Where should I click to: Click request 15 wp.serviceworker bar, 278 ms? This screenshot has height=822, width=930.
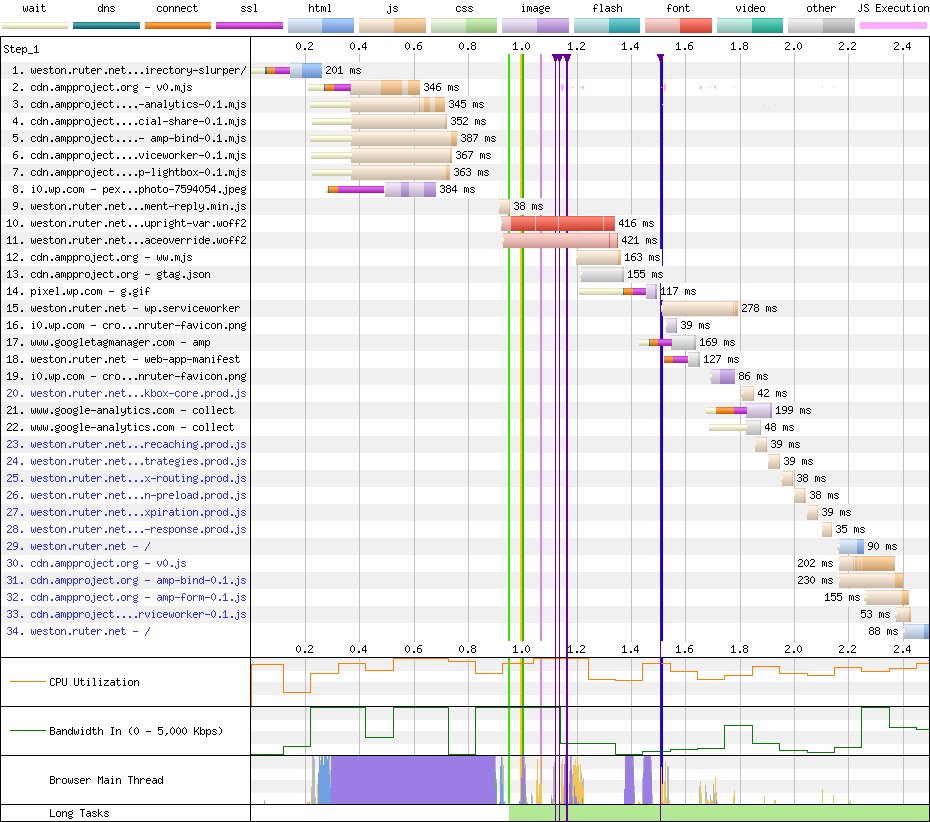(x=699, y=308)
